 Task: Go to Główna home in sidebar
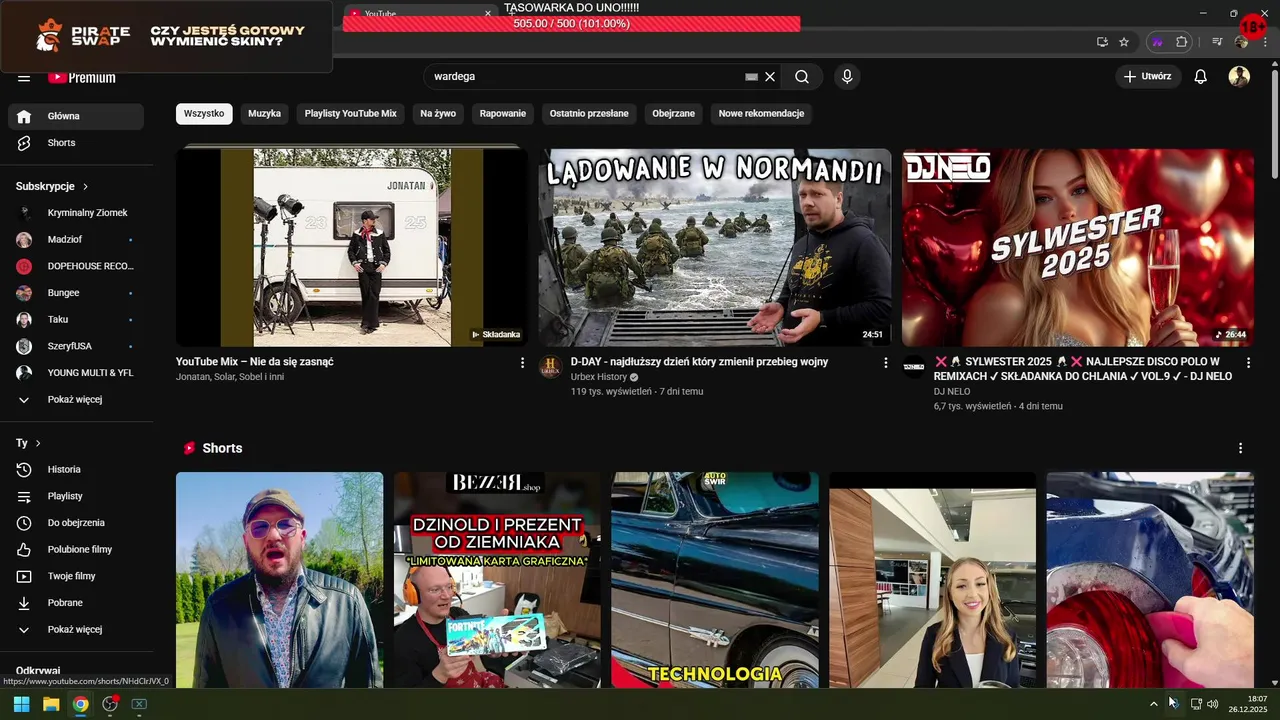[76, 116]
